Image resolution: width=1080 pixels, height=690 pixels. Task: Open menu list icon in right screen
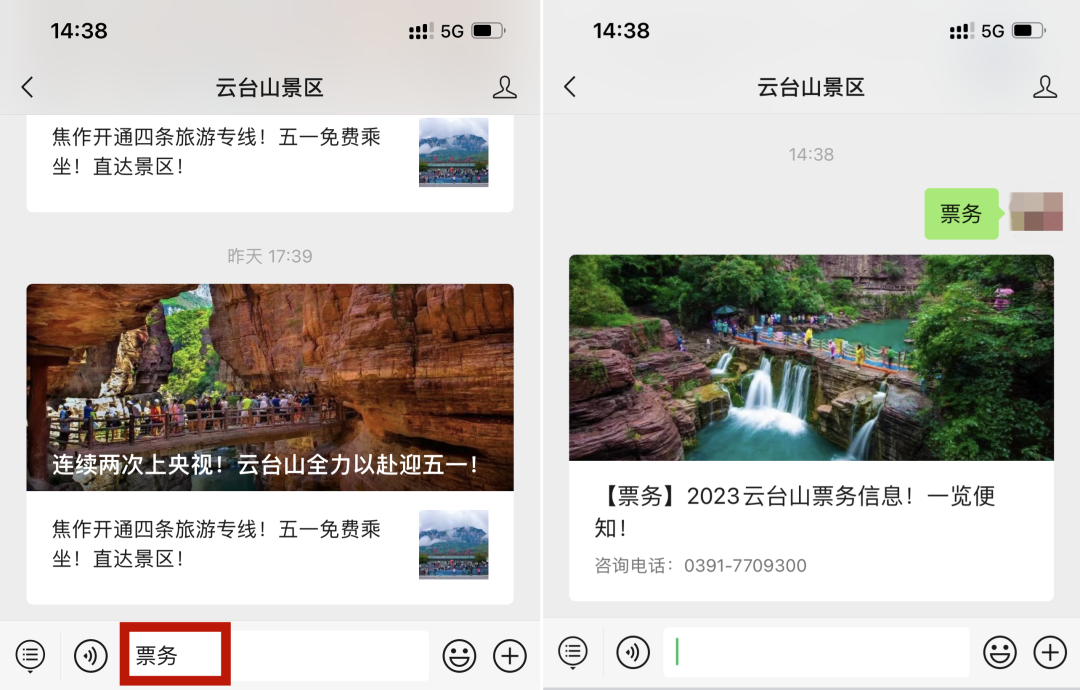[573, 653]
